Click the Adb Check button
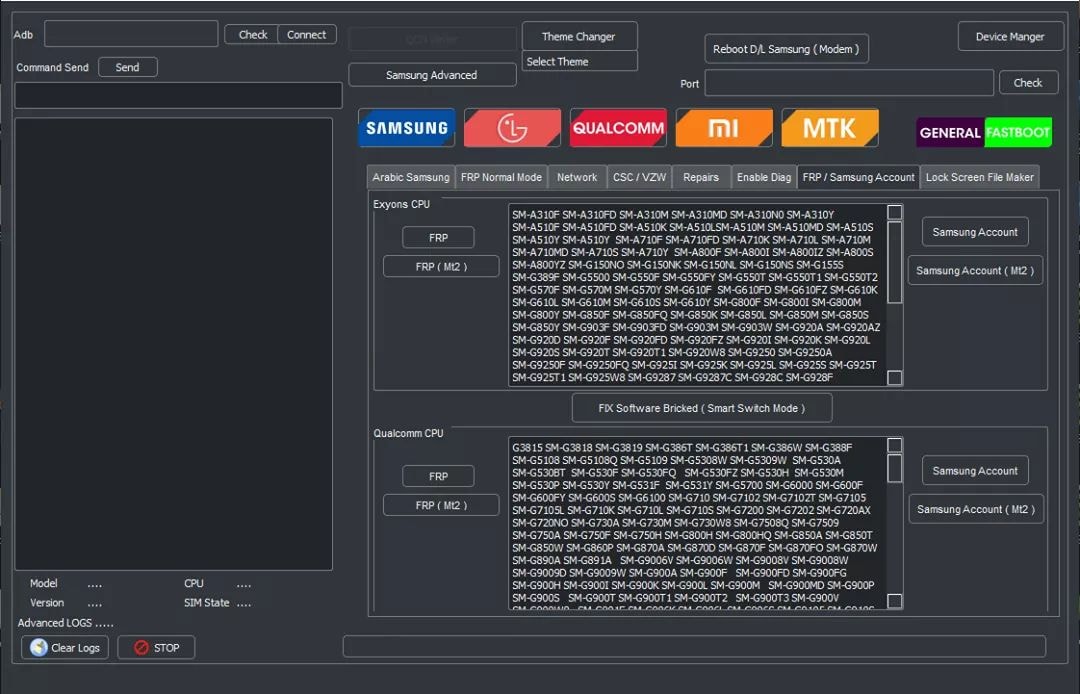This screenshot has height=694, width=1080. [252, 34]
